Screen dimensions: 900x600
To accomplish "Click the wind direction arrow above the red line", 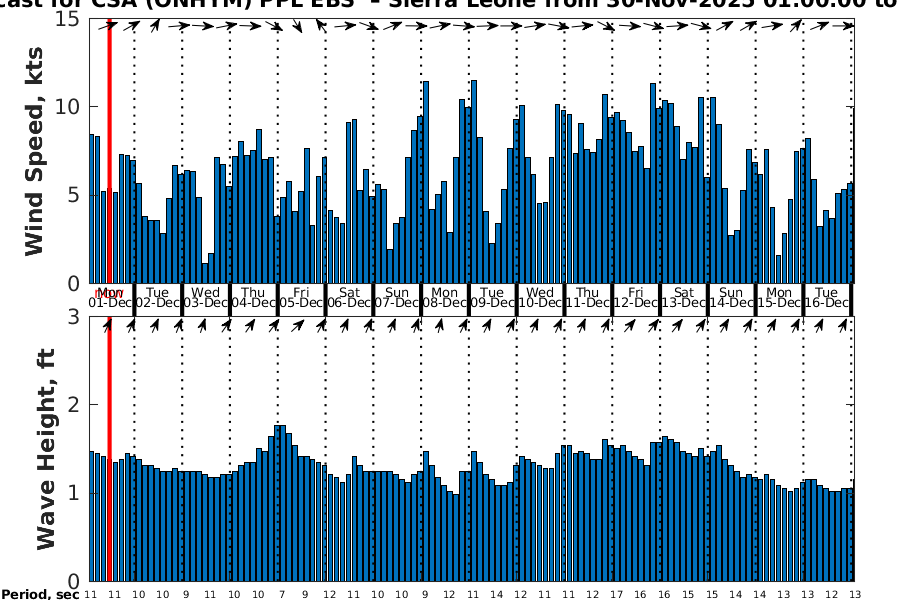I will (x=108, y=26).
